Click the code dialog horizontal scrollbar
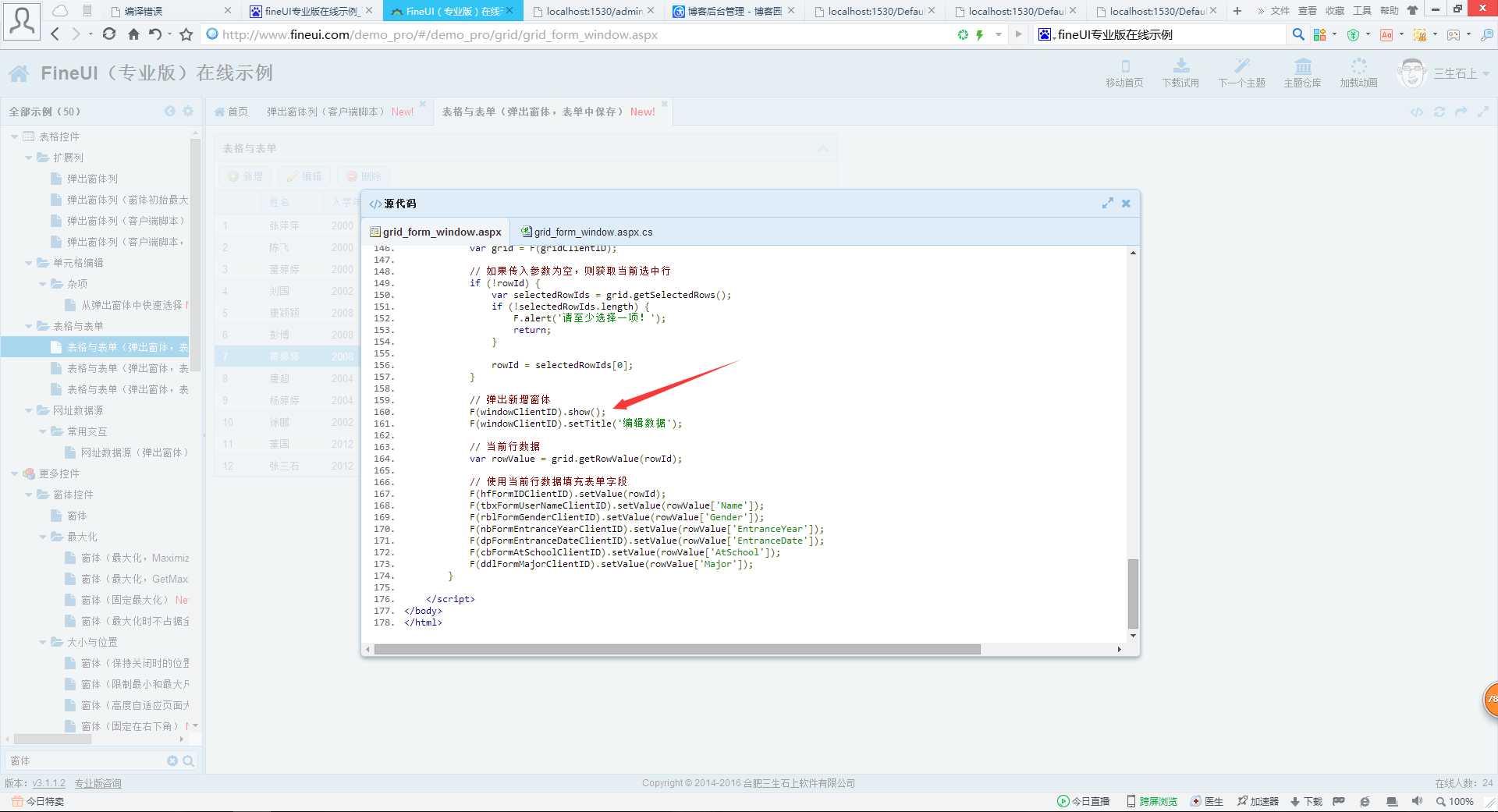The width and height of the screenshot is (1498, 812). pyautogui.click(x=676, y=649)
